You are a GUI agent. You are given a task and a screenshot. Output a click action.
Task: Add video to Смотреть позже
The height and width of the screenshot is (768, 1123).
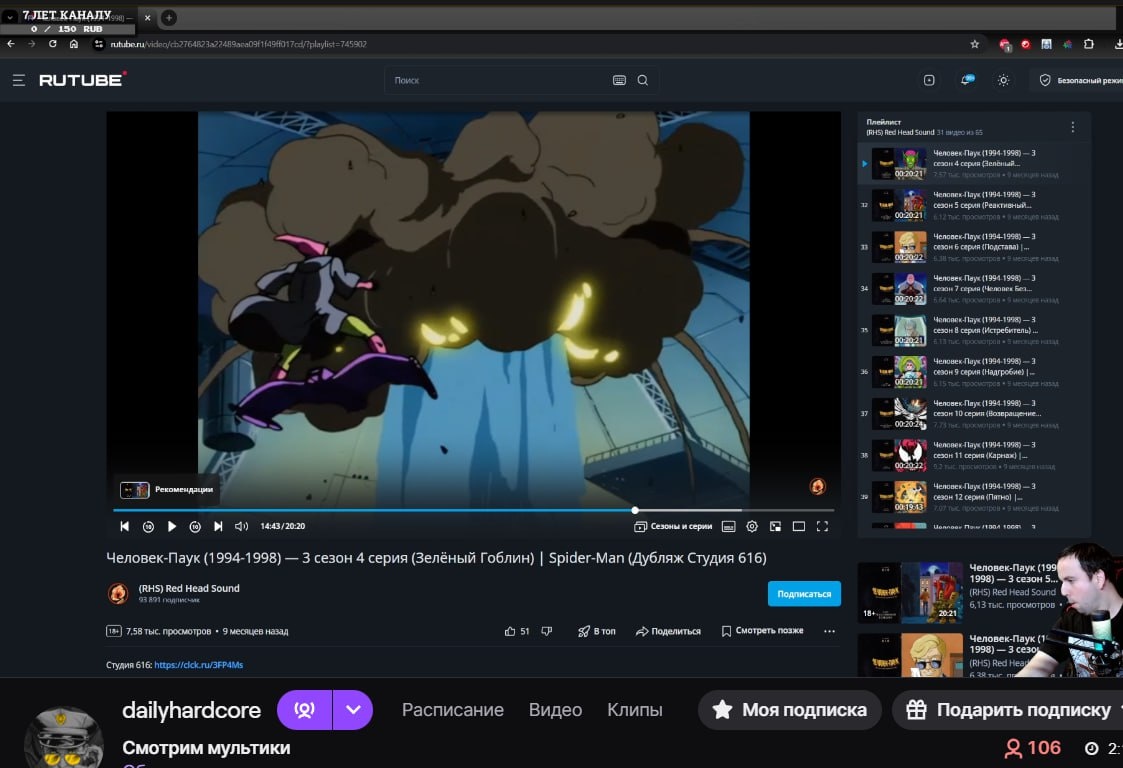[762, 630]
